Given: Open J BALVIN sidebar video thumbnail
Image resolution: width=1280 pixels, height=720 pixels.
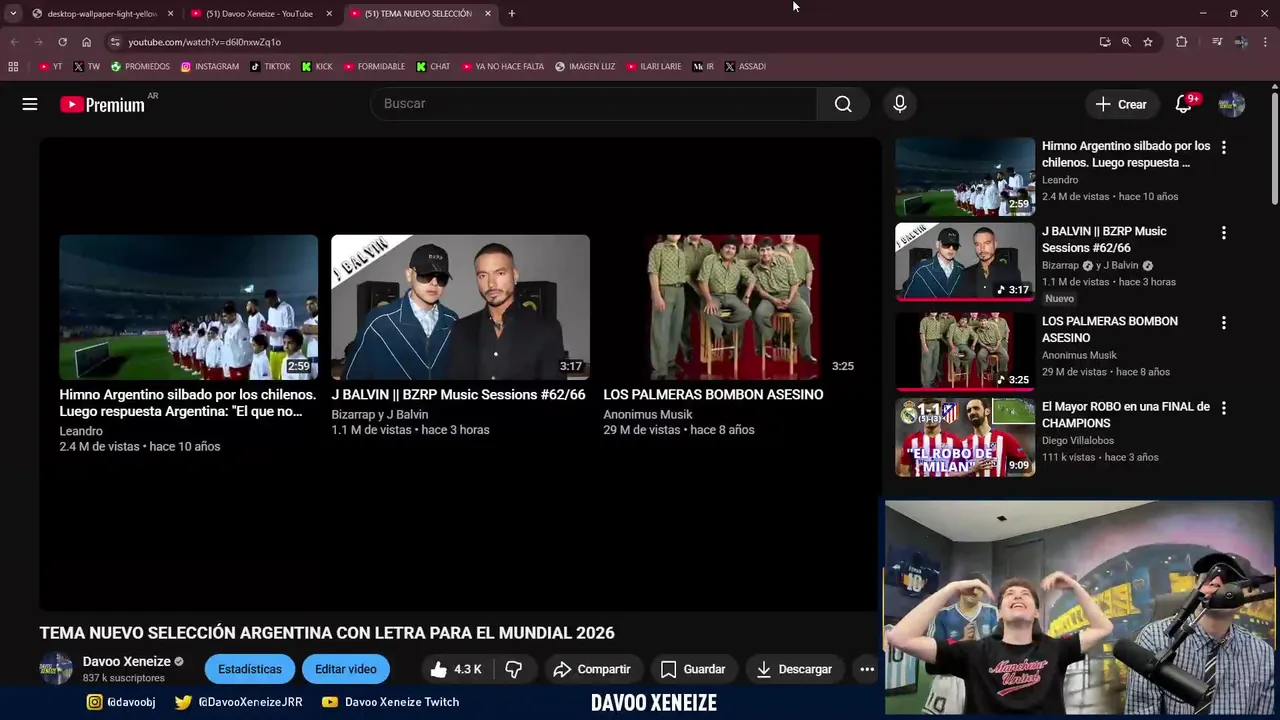Looking at the screenshot, I should pyautogui.click(x=965, y=262).
